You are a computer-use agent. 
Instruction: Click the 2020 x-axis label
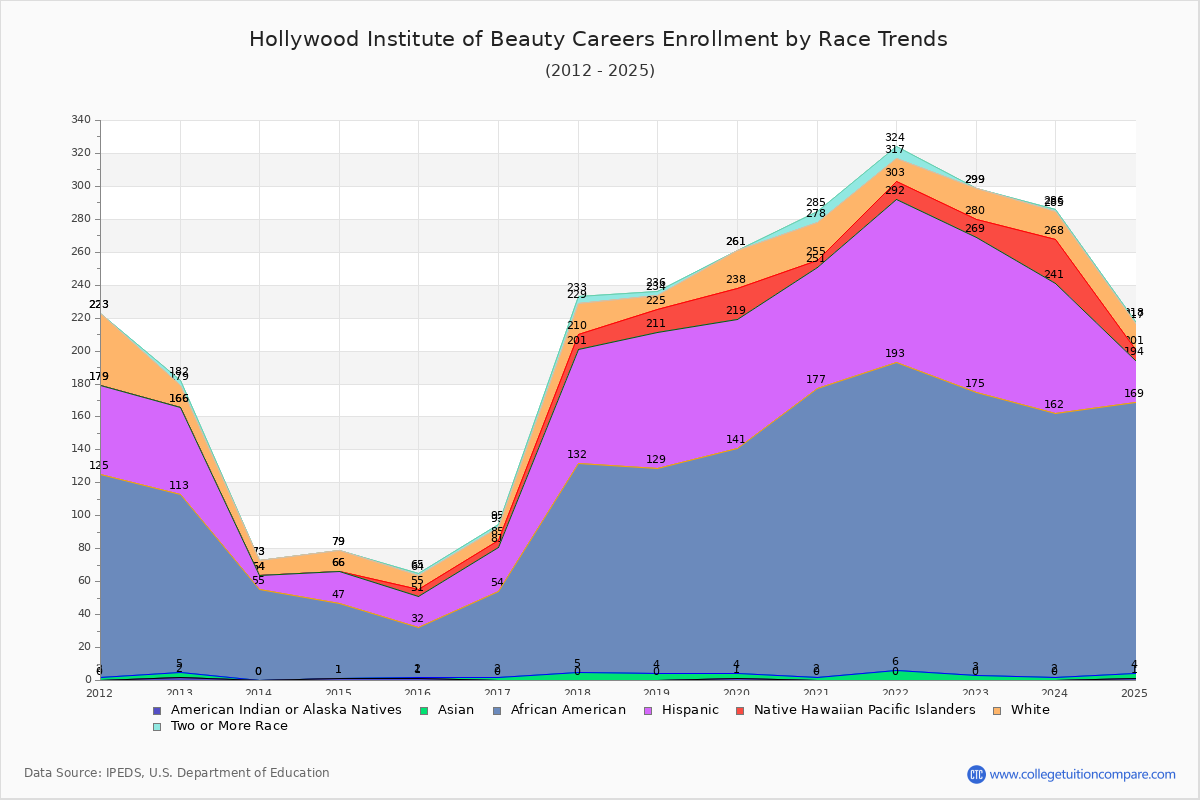click(737, 692)
